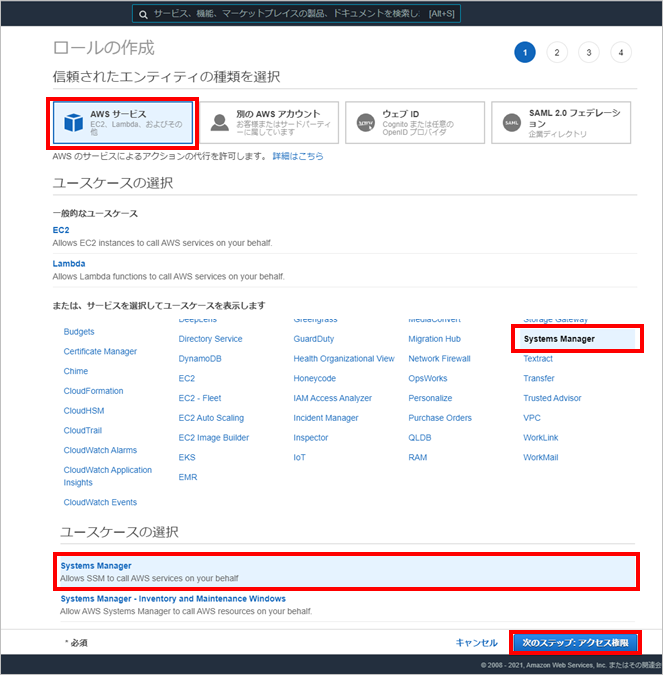The height and width of the screenshot is (675, 663).
Task: Select the Textract service
Action: click(538, 359)
